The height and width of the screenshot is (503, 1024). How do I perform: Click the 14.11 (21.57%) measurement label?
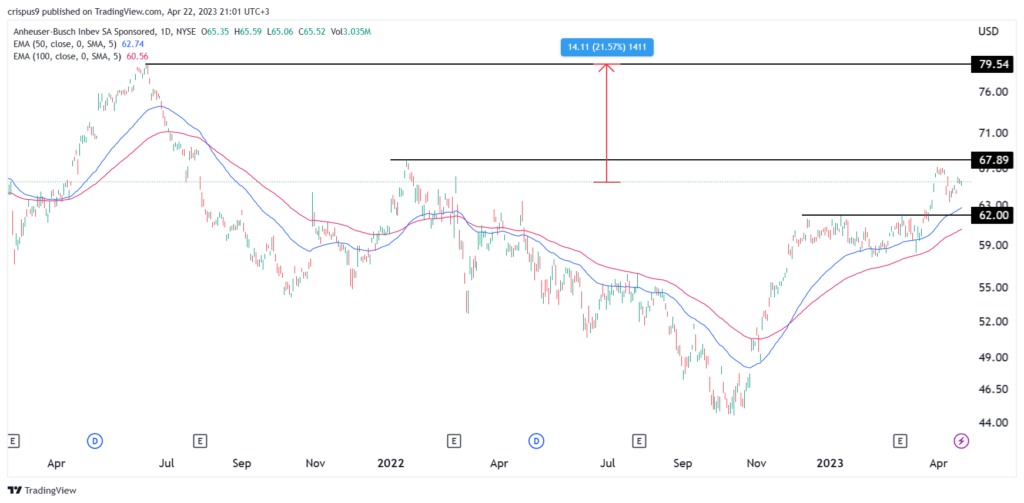point(607,48)
